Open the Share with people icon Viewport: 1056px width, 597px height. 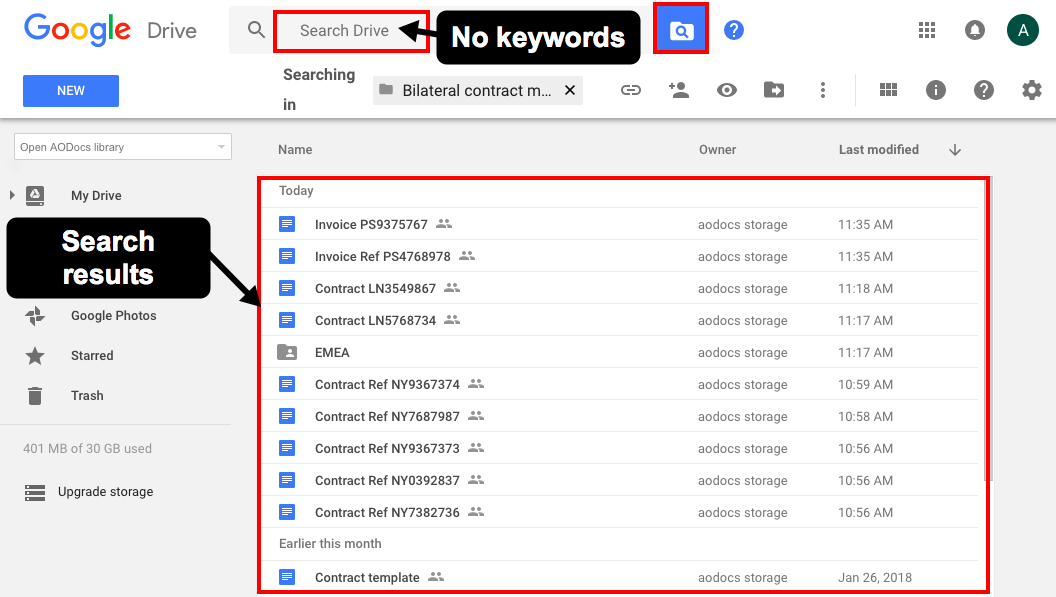click(679, 90)
